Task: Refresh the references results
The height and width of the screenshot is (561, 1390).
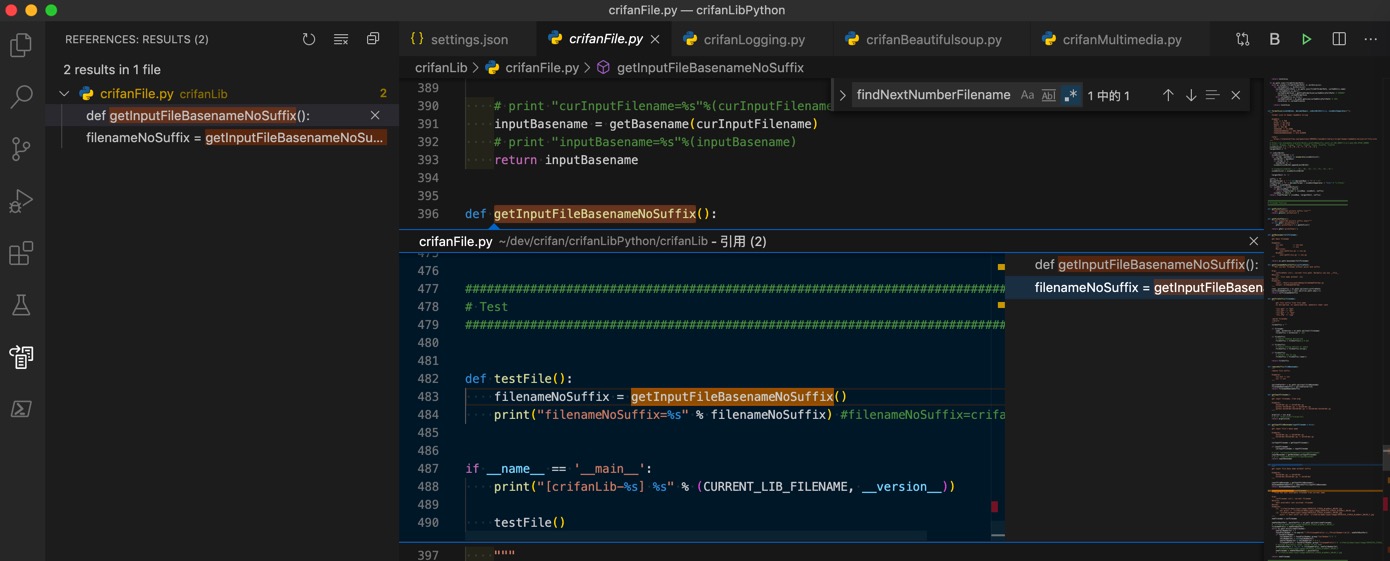Action: click(x=309, y=39)
